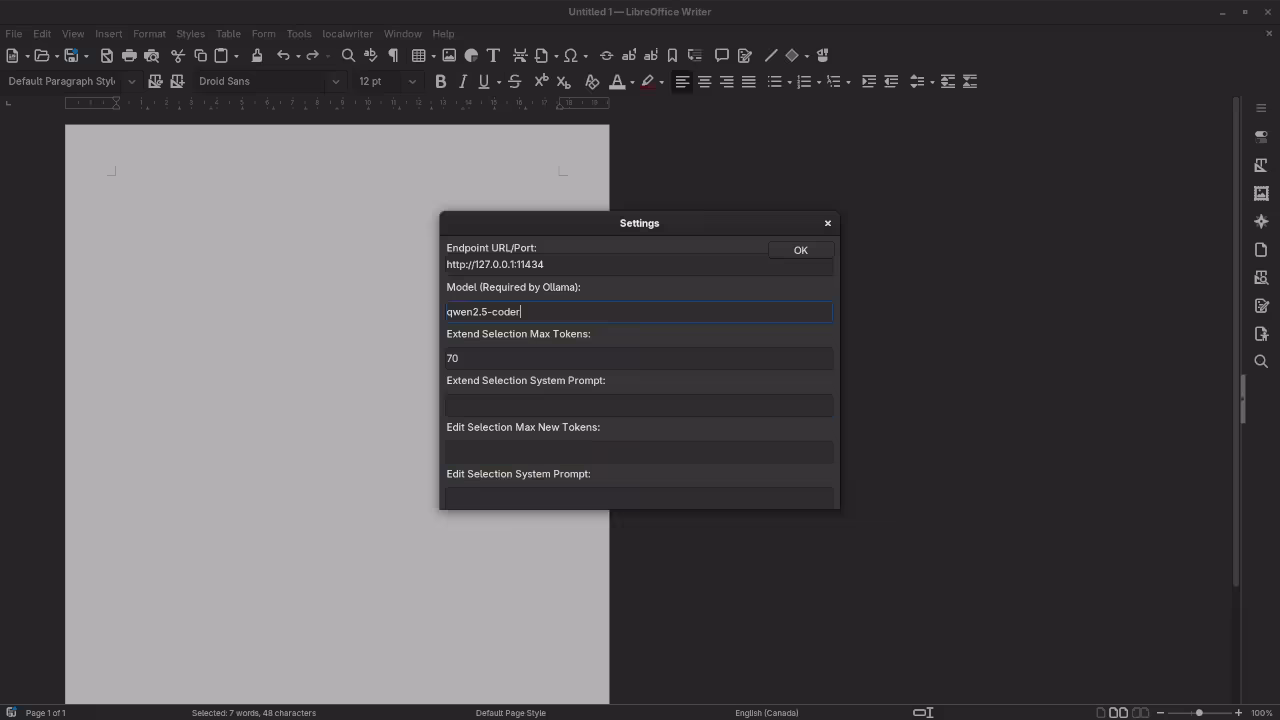Click the Model input showing qwen2.5-coder
This screenshot has width=1280, height=720.
coord(639,311)
